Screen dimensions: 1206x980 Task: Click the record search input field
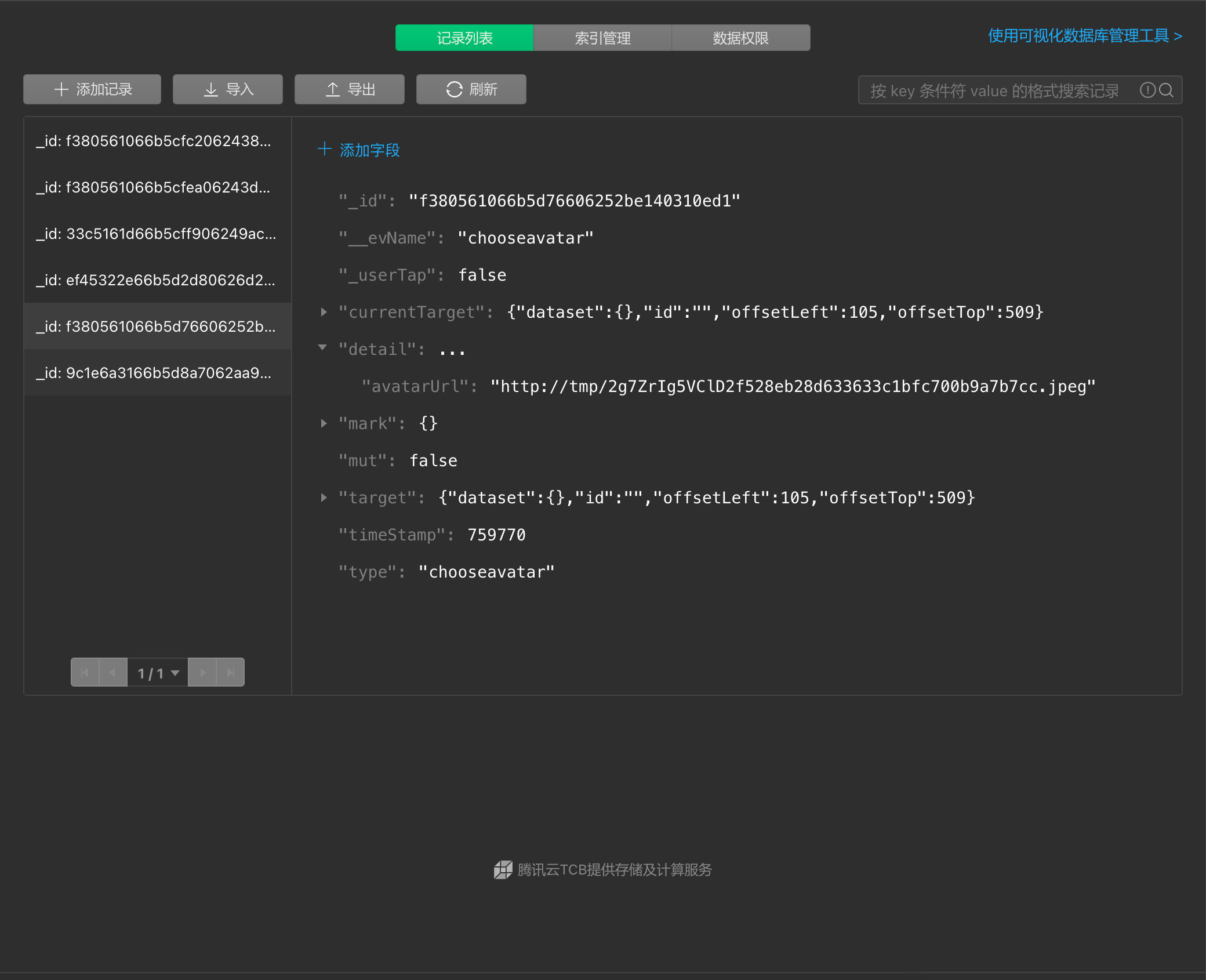click(x=994, y=90)
